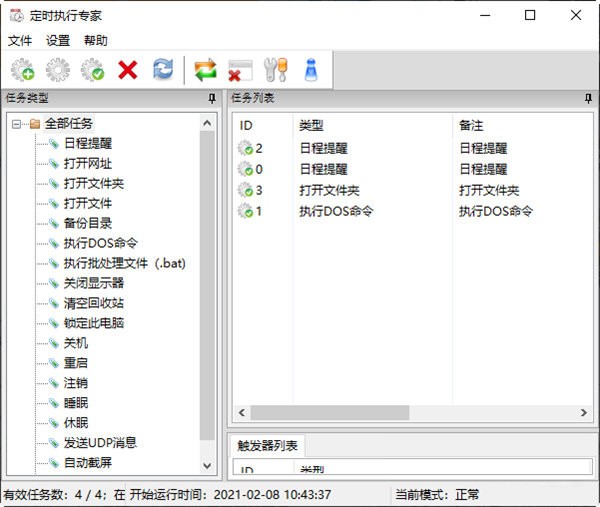The image size is (600, 507).
Task: Click the window with red X icon
Action: coord(239,69)
